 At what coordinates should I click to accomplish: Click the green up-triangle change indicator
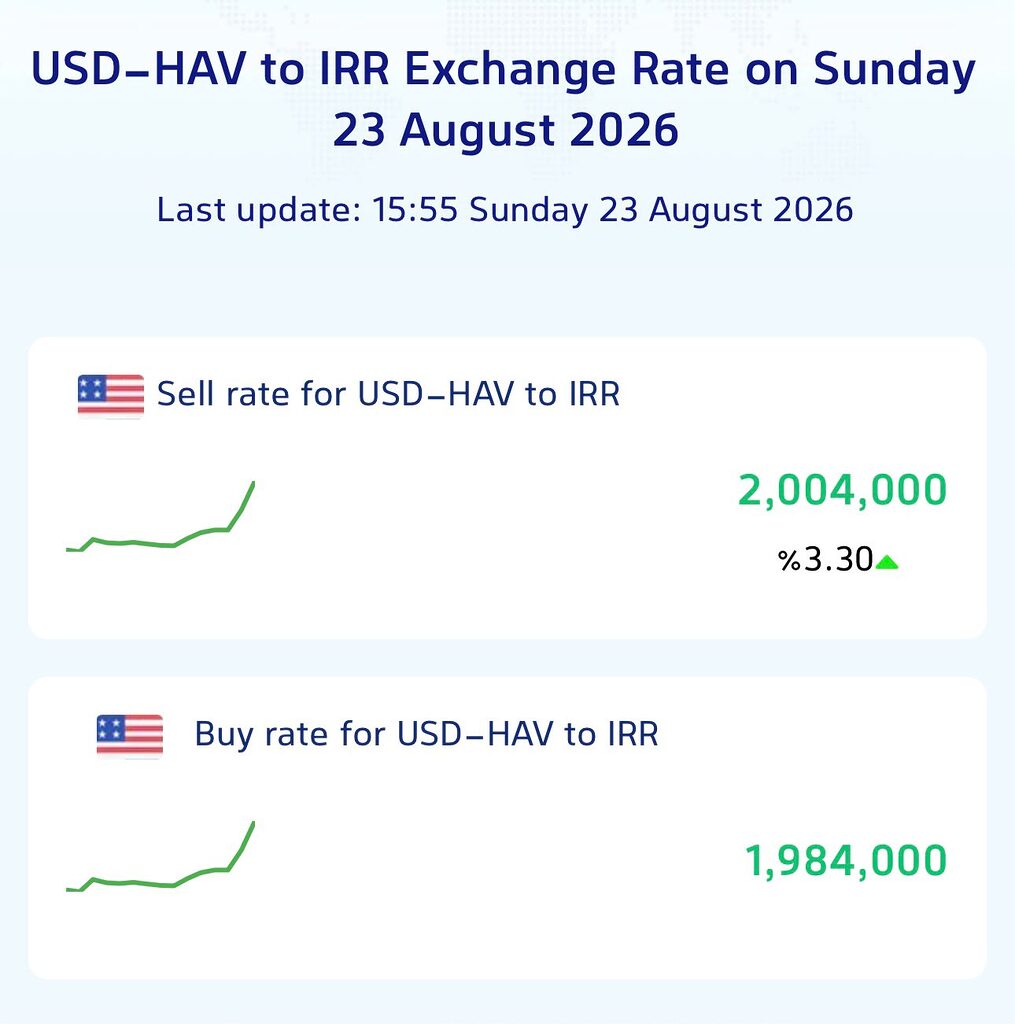click(886, 562)
